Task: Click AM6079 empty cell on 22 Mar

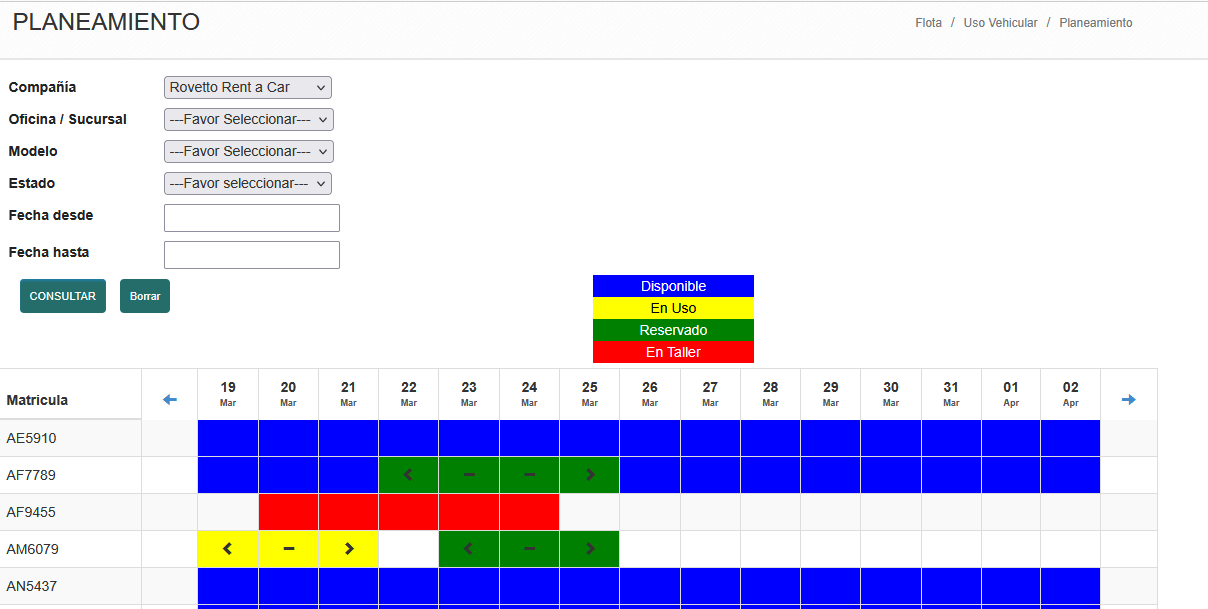Action: [409, 549]
